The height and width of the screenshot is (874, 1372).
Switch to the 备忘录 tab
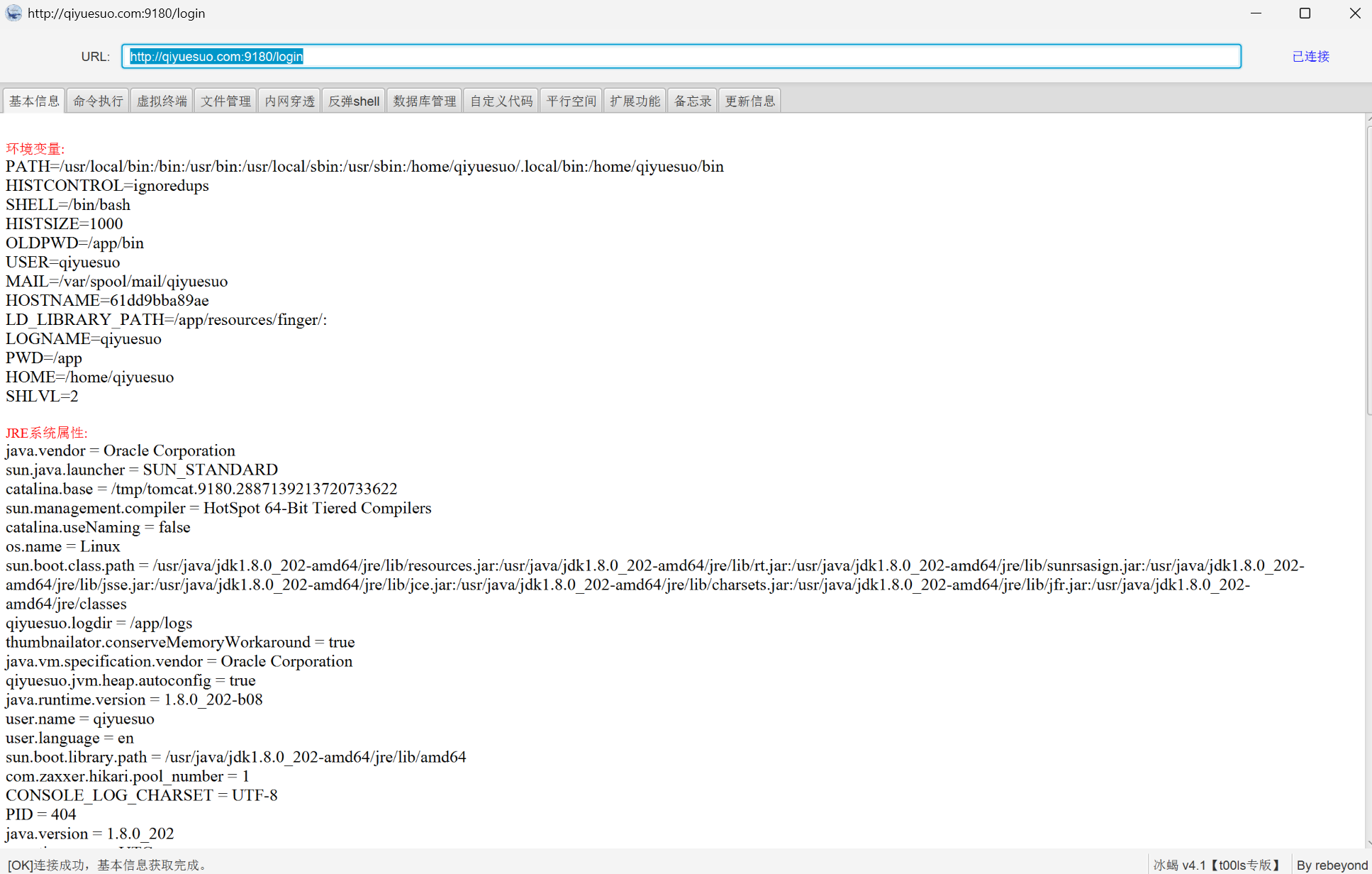tap(692, 101)
